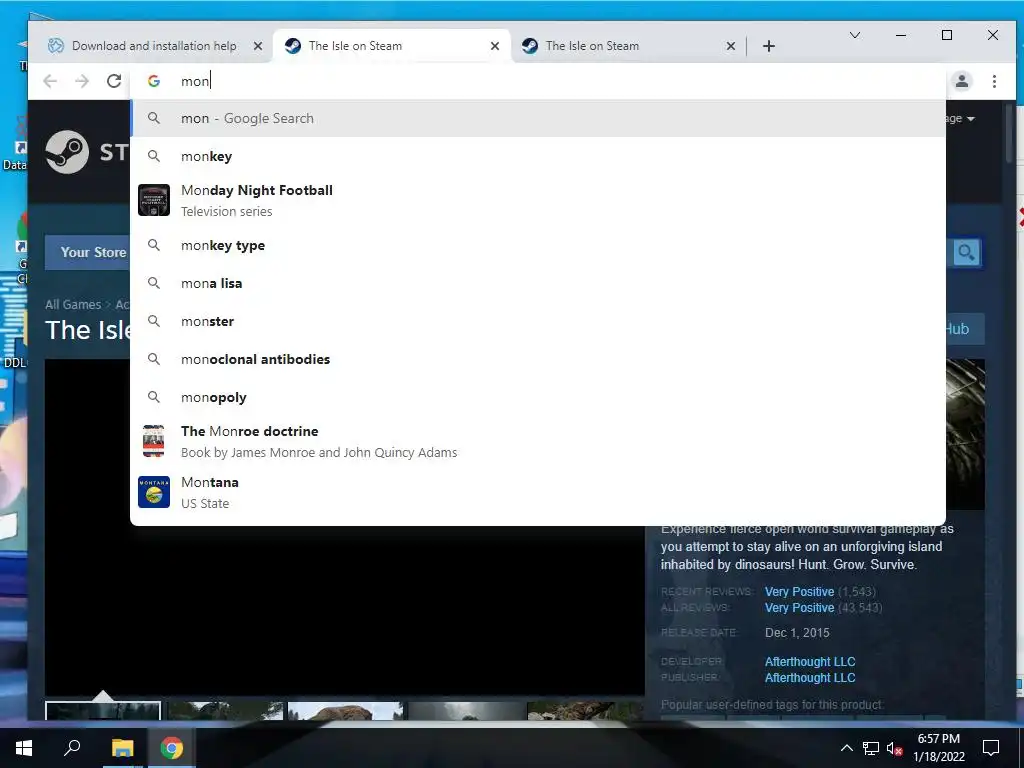
Task: Select the rock landscape screenshot thumbnail
Action: pos(345,711)
